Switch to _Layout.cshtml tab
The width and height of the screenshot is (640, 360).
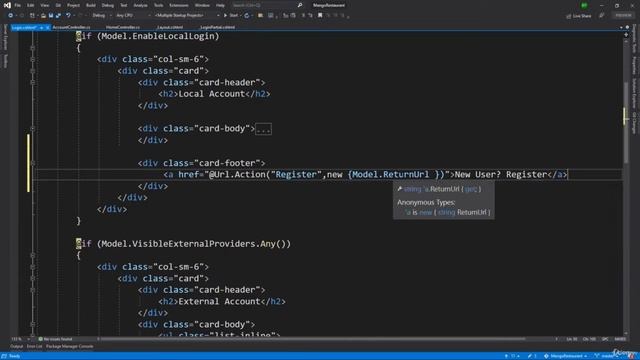coord(170,27)
